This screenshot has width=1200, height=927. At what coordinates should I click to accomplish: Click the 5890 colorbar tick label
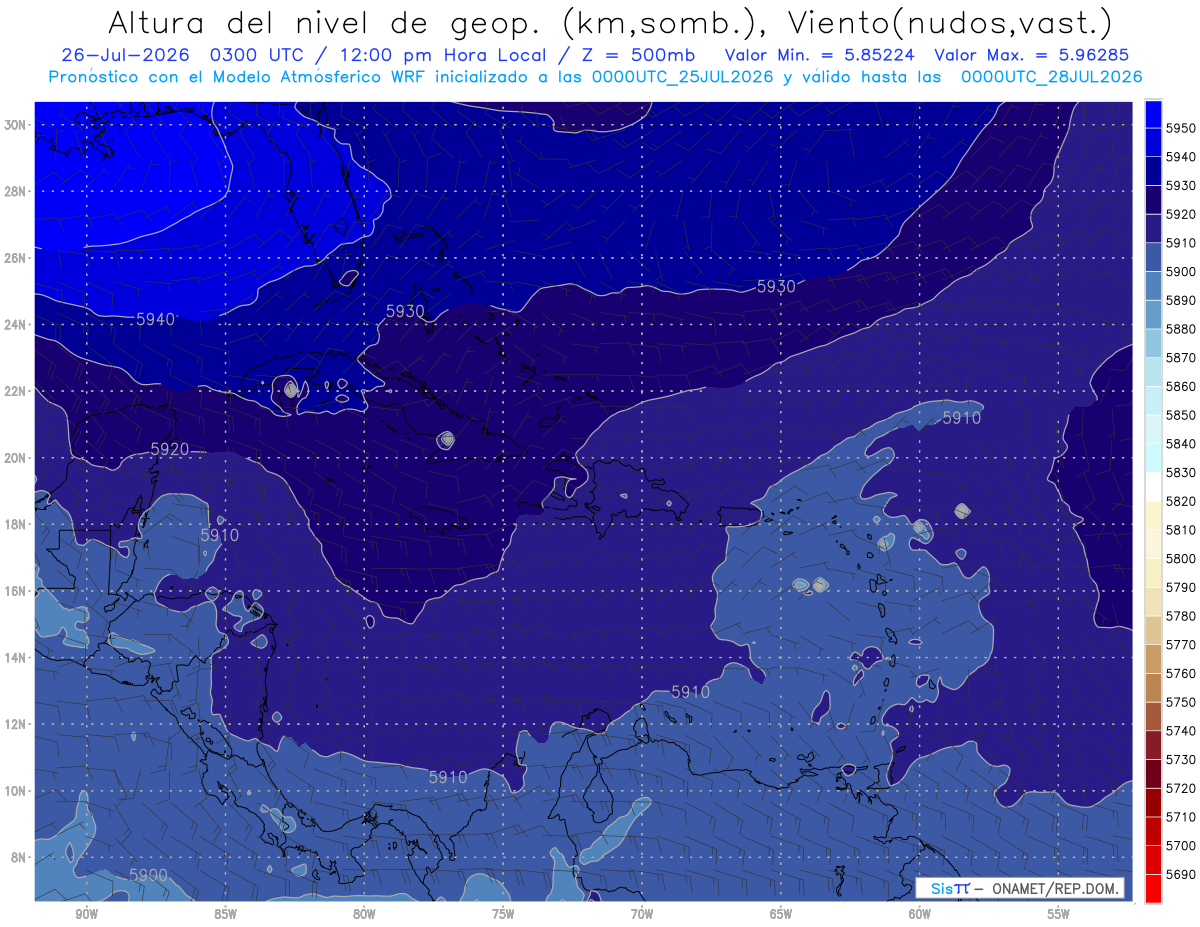tap(1180, 300)
